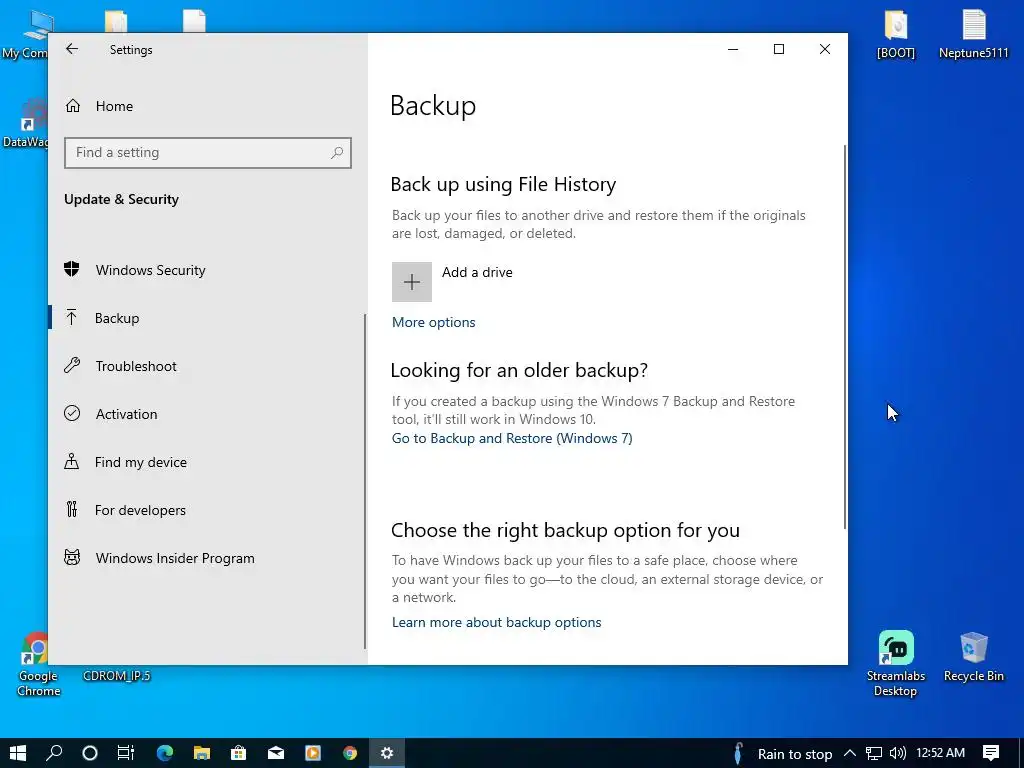The width and height of the screenshot is (1024, 768).
Task: Click the Find my device person icon
Action: [x=72, y=462]
